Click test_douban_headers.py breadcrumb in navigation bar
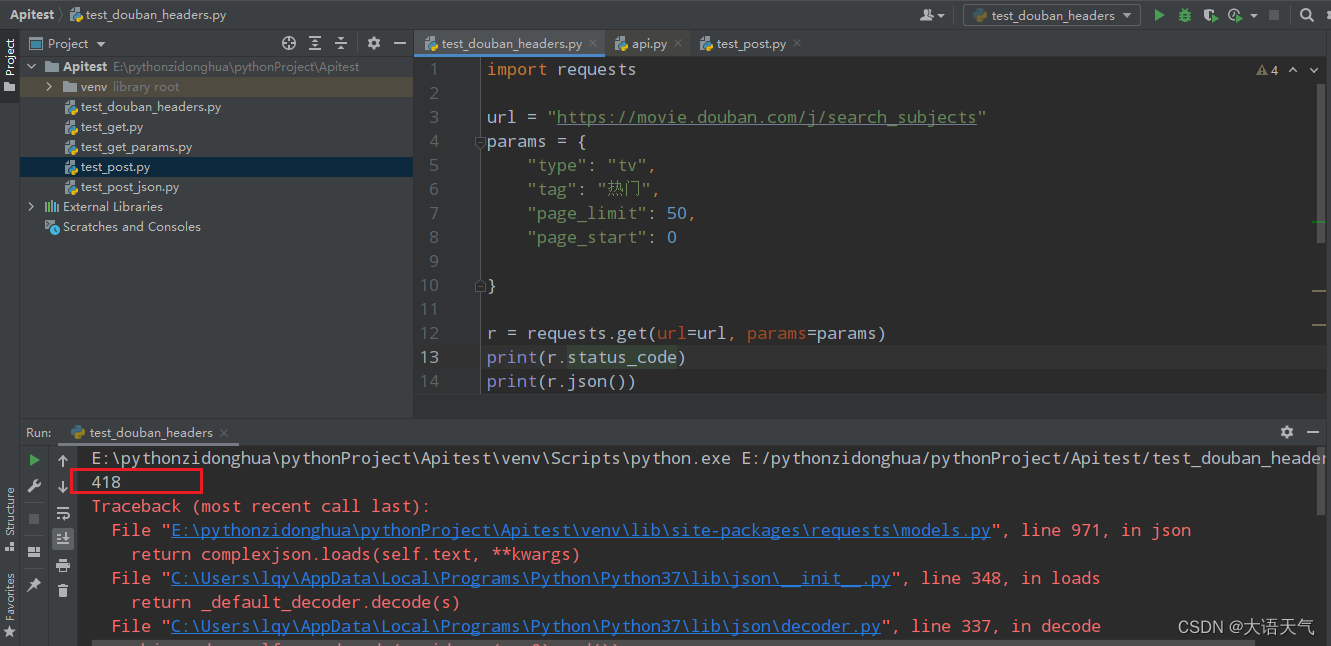 click(148, 15)
